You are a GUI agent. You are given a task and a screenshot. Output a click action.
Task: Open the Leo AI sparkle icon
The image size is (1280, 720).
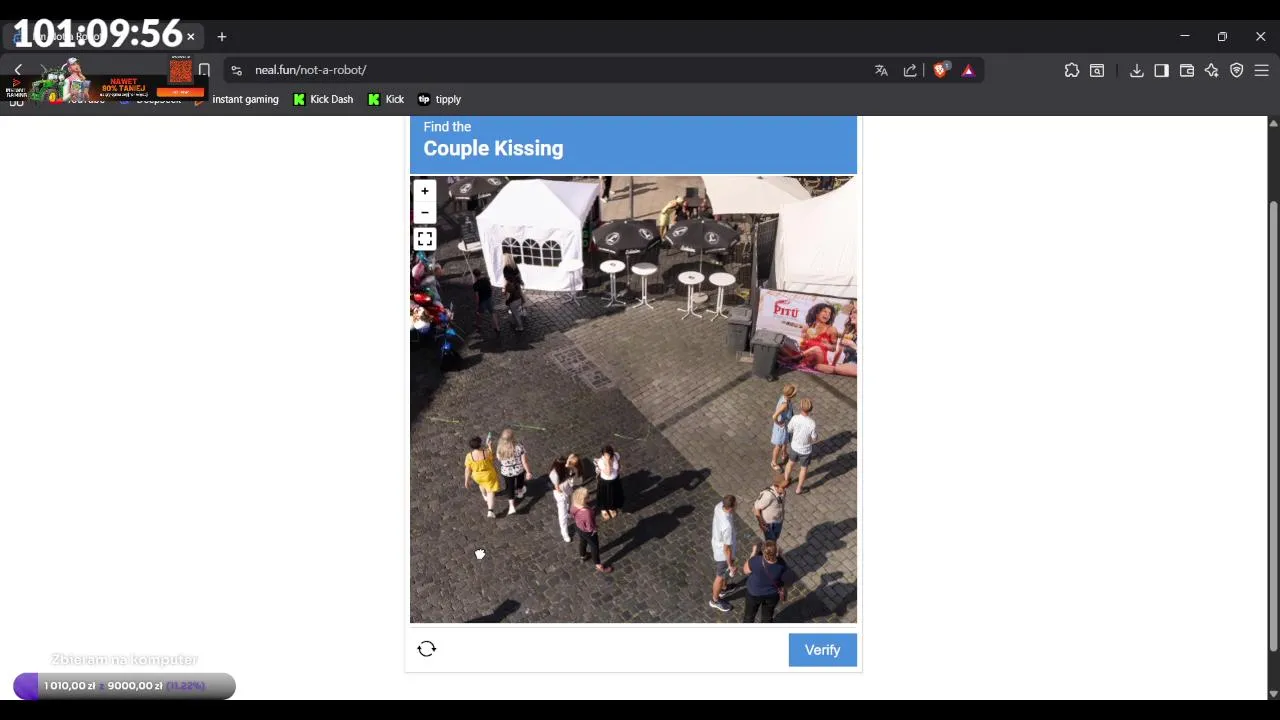(1212, 70)
